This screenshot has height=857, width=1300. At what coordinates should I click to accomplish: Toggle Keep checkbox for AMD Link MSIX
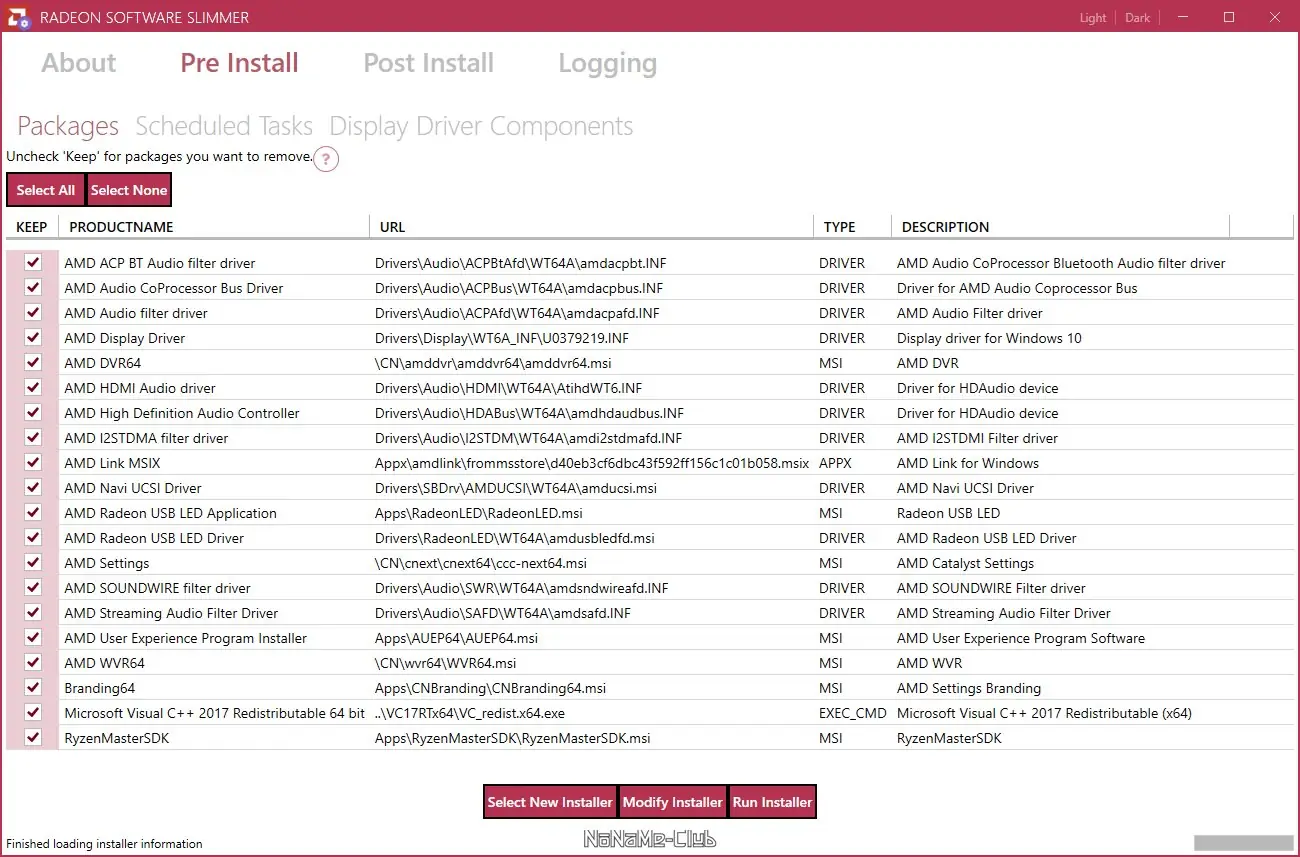33,463
